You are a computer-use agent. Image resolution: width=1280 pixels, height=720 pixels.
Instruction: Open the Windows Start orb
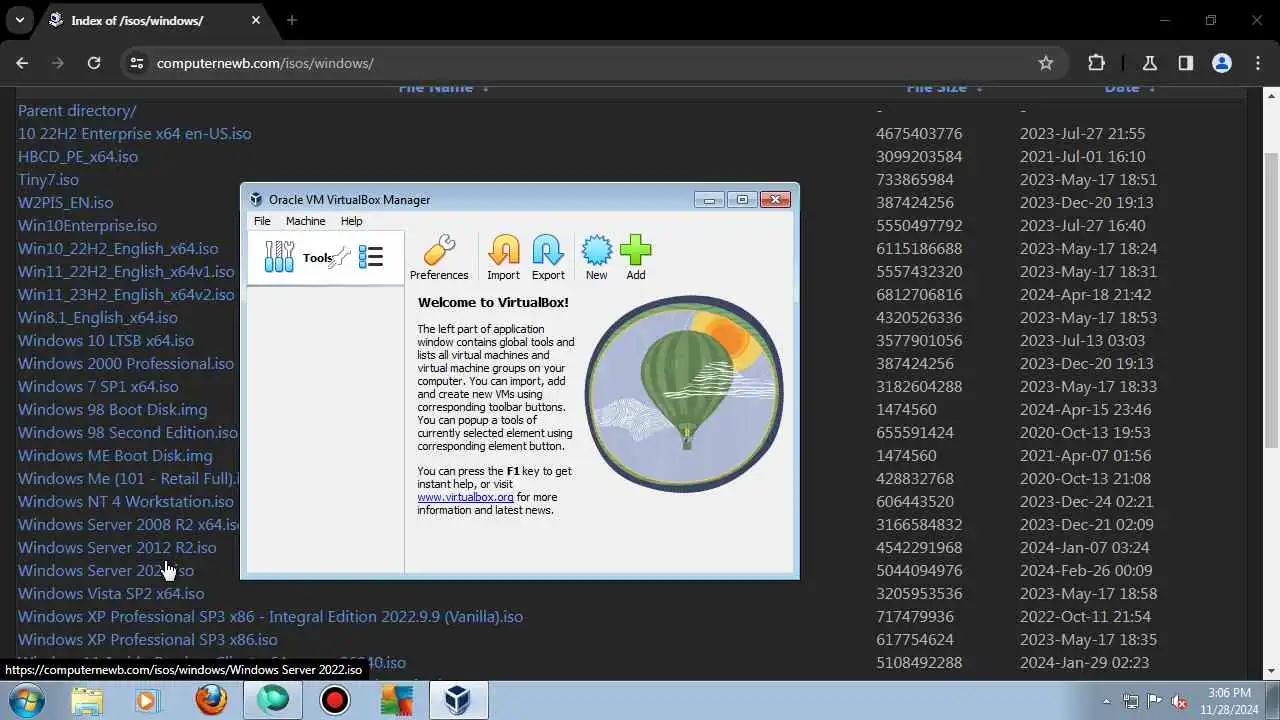(27, 700)
